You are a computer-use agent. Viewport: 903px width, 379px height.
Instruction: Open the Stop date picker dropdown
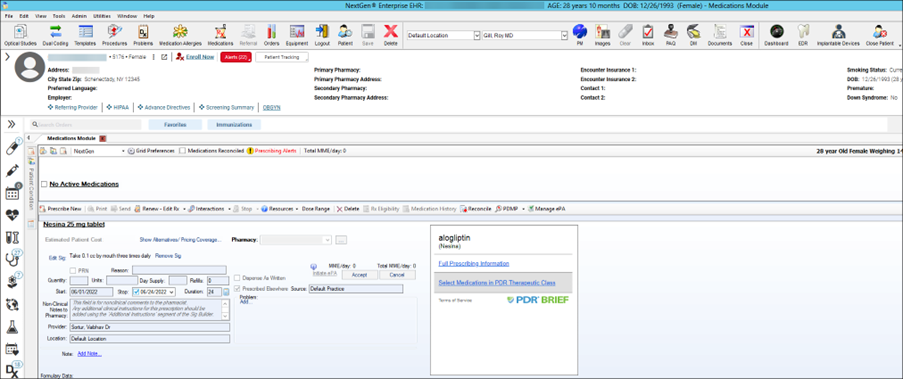[172, 291]
